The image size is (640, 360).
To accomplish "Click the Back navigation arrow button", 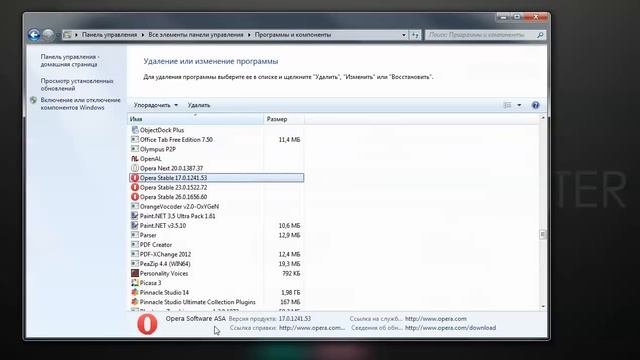I will (34, 35).
